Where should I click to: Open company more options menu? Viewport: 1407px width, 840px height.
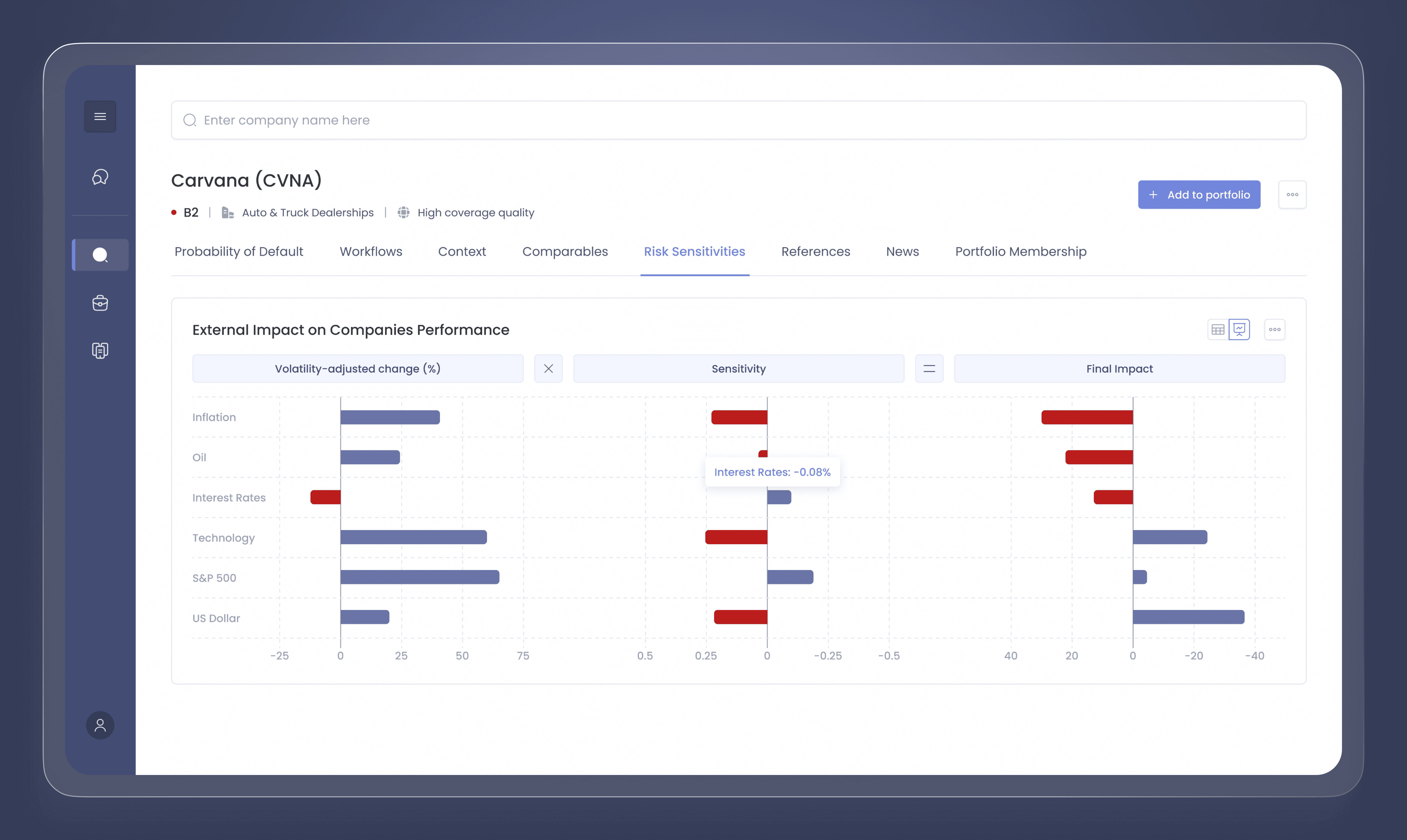1292,195
